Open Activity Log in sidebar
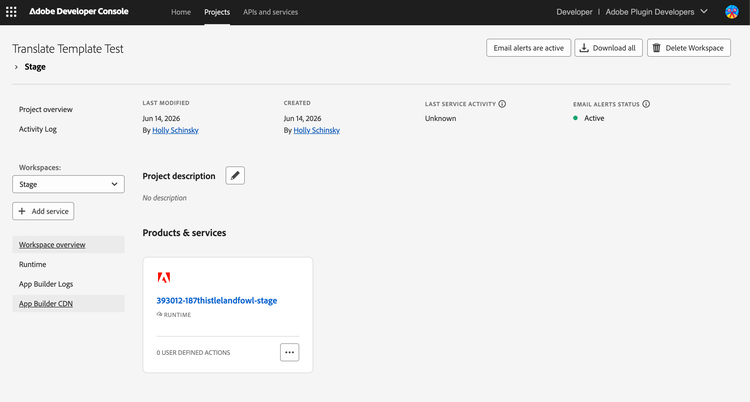Viewport: 750px width, 402px height. point(38,129)
